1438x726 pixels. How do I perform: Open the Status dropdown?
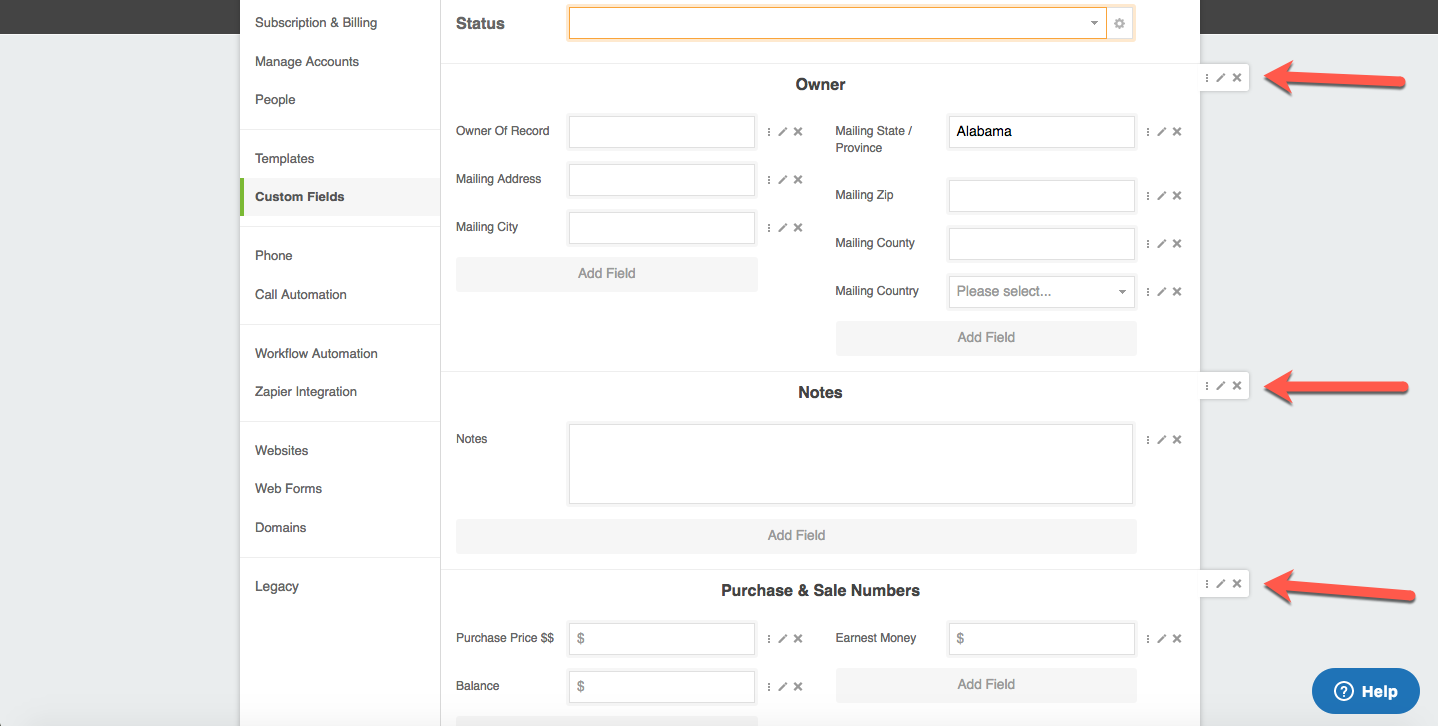(x=837, y=24)
